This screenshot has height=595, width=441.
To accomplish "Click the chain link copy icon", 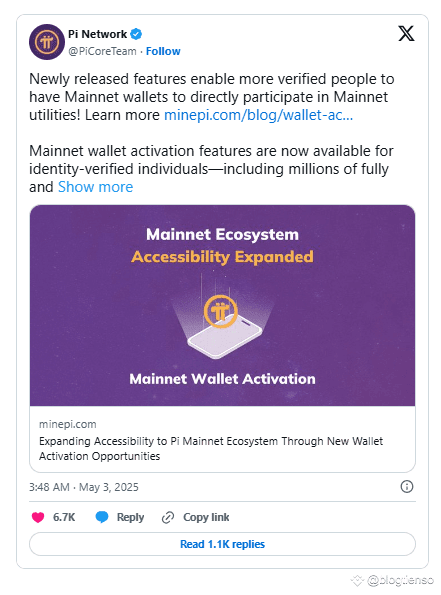I will pos(168,517).
